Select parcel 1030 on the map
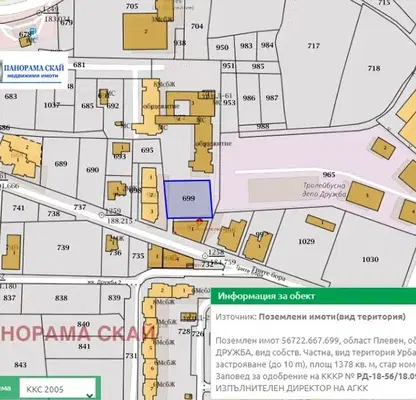 click(370, 259)
